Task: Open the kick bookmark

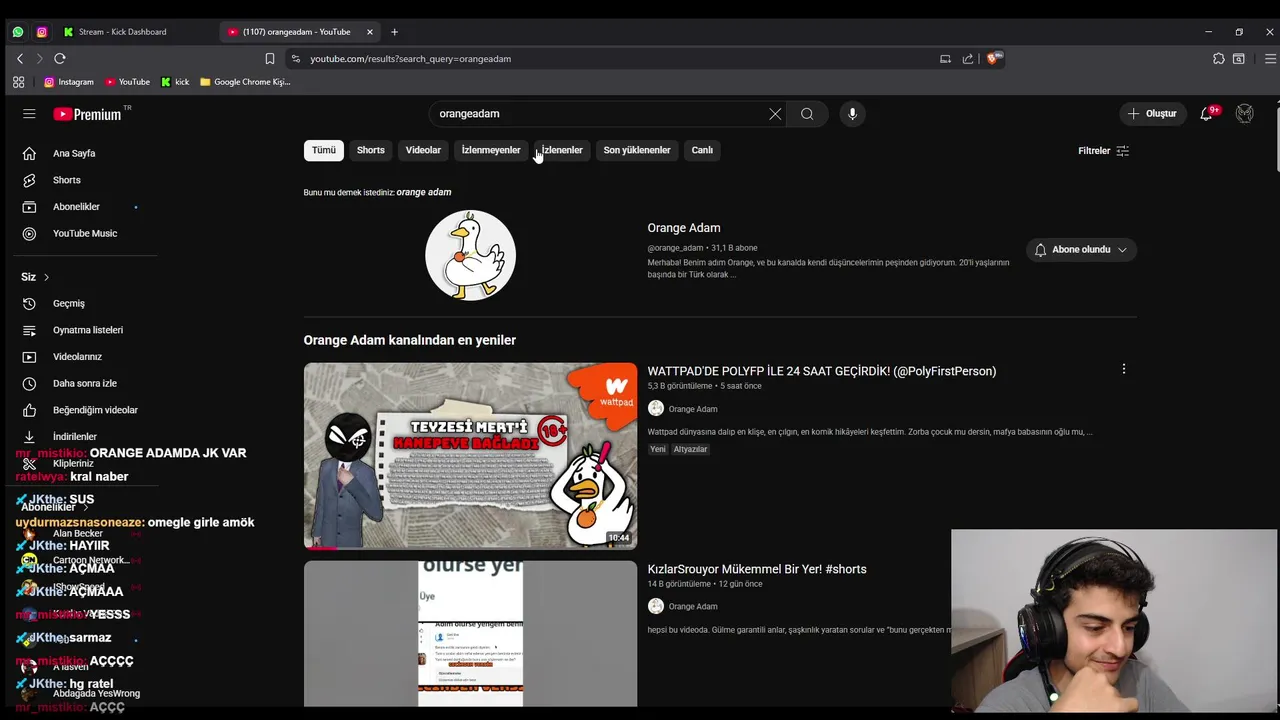Action: click(175, 82)
